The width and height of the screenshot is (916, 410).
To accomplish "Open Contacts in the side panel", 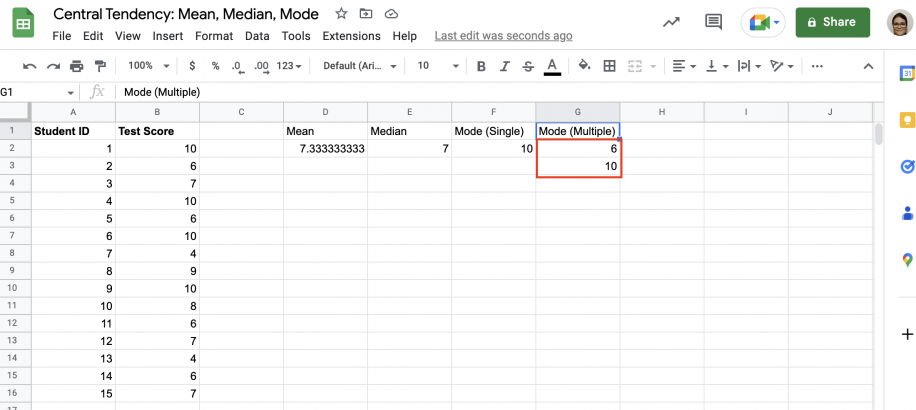I will pos(907,213).
